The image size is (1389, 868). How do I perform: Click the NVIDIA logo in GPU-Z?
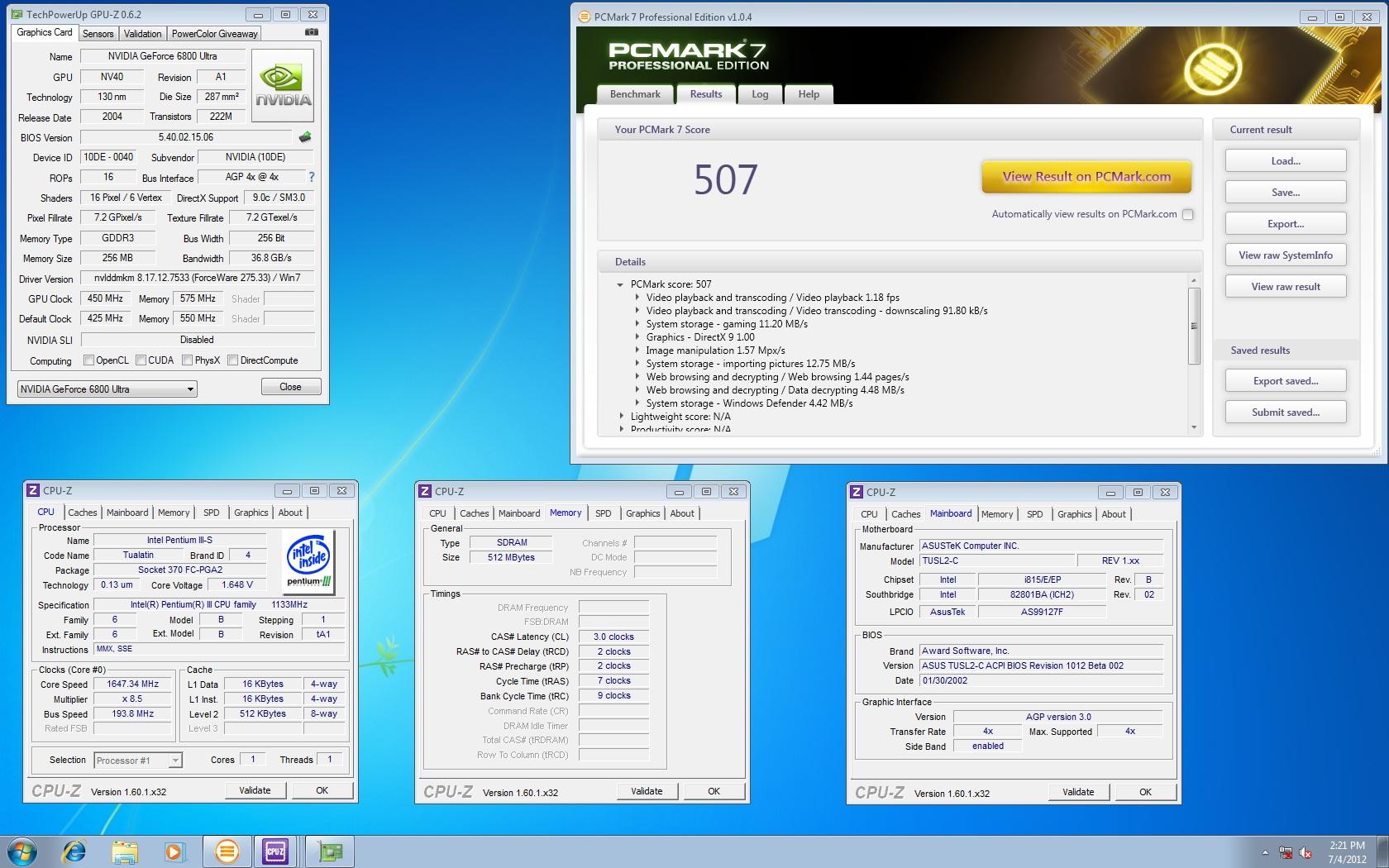(x=283, y=85)
